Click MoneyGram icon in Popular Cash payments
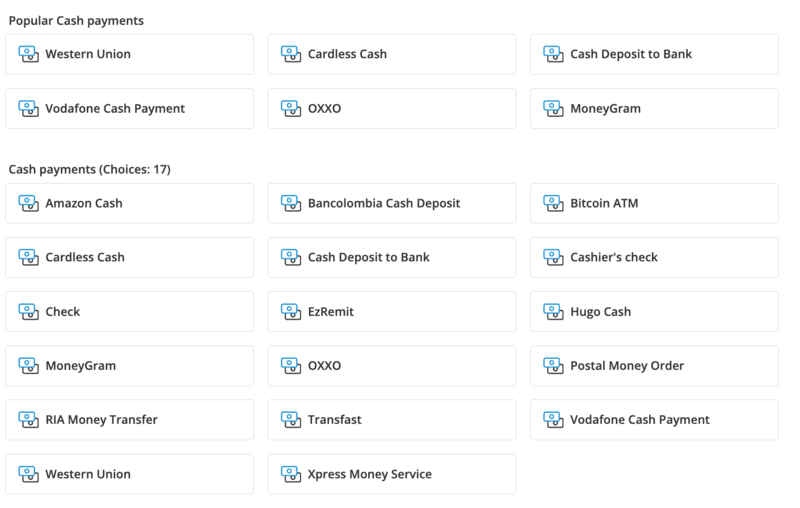 tap(553, 108)
